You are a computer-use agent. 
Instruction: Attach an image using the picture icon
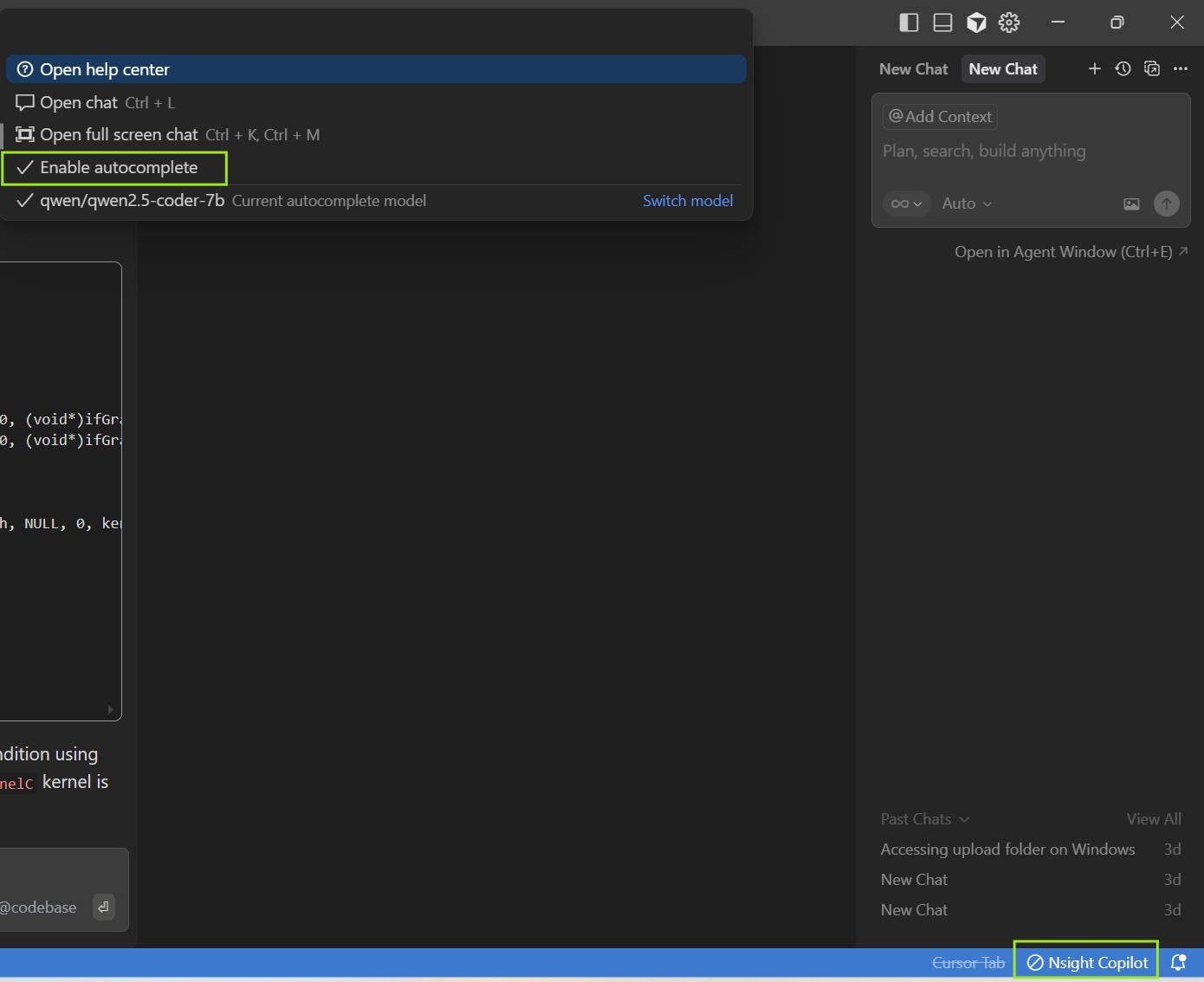1131,204
